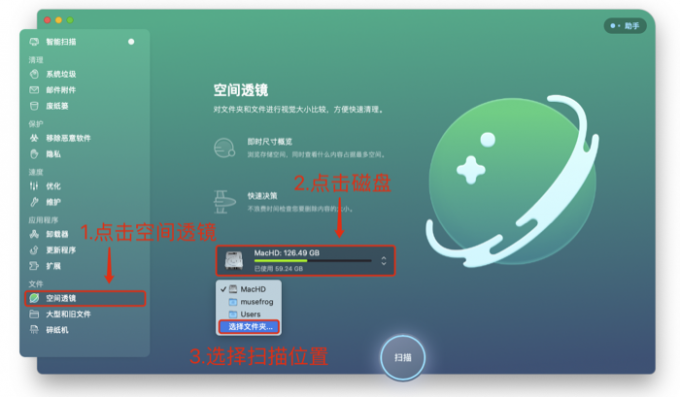Viewport: 680px width, 397px height.
Task: Click the 即时尺寸概览 feature title
Action: click(270, 141)
